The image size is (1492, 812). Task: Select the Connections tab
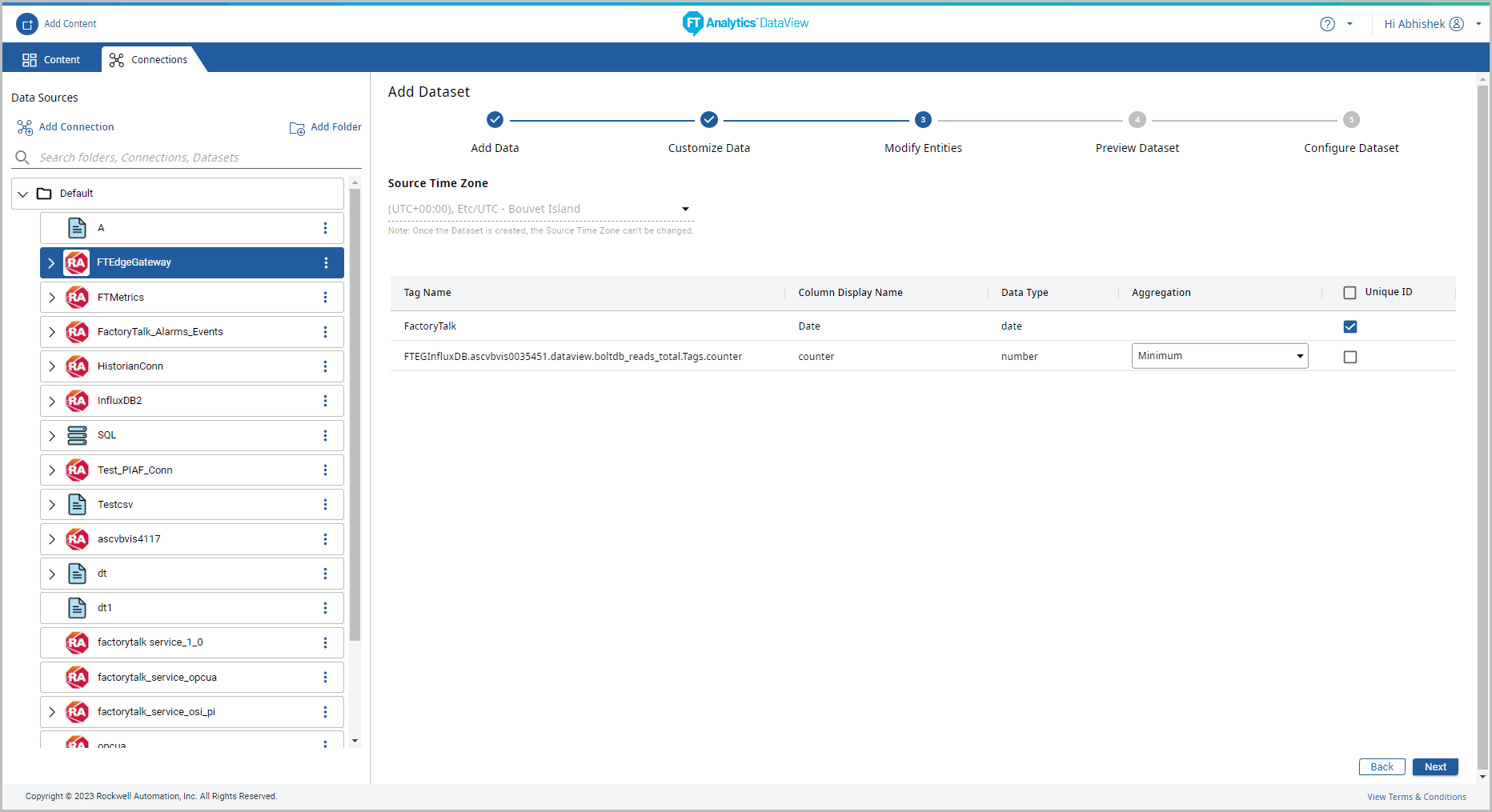(149, 60)
